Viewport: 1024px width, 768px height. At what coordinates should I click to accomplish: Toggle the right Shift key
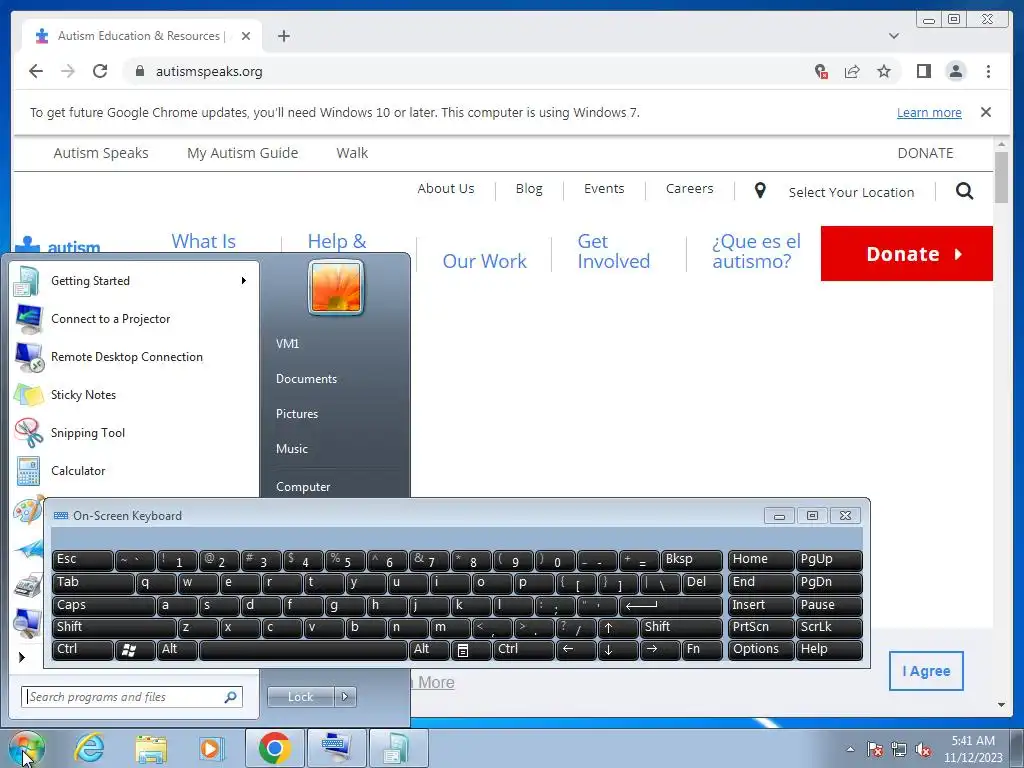(x=681, y=628)
